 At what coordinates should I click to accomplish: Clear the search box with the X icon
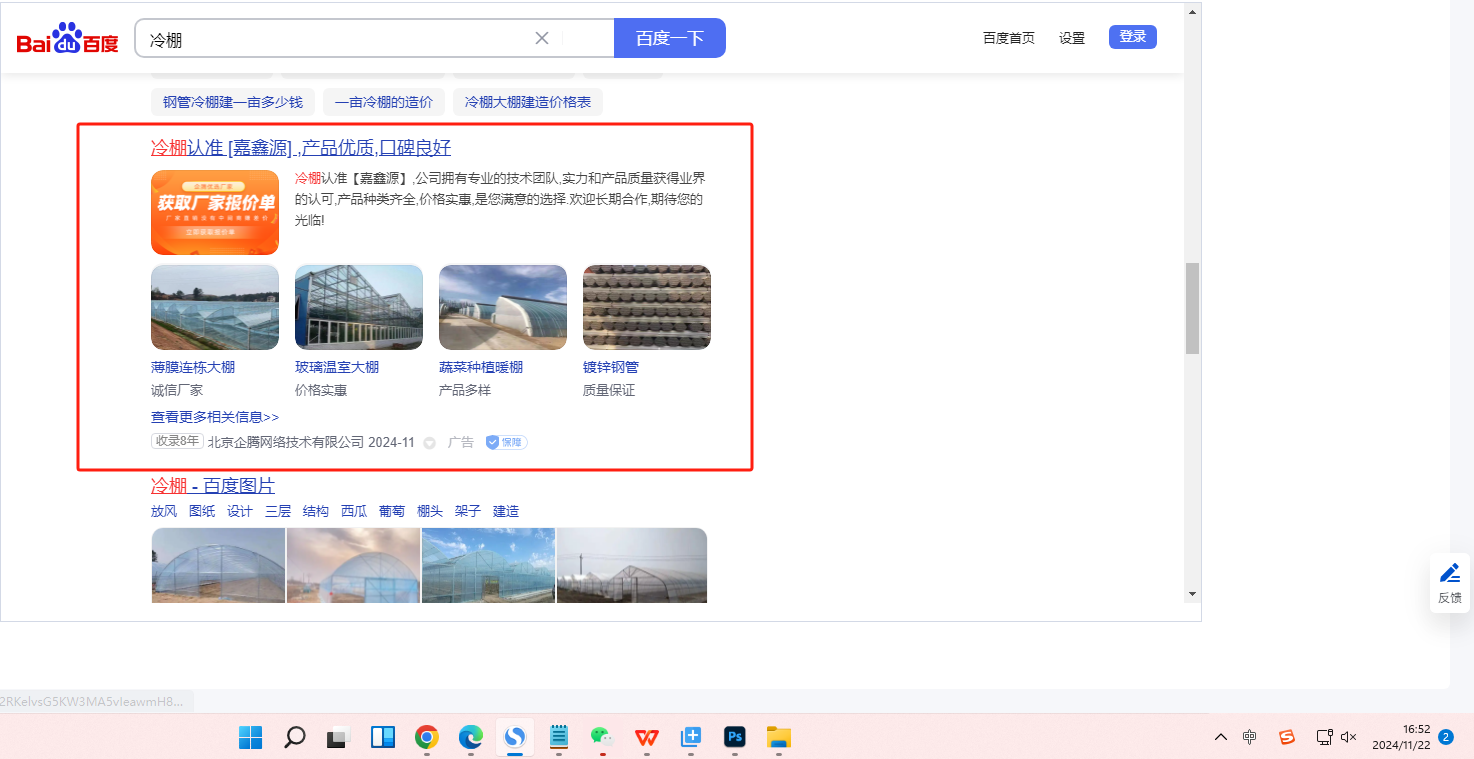pyautogui.click(x=542, y=38)
